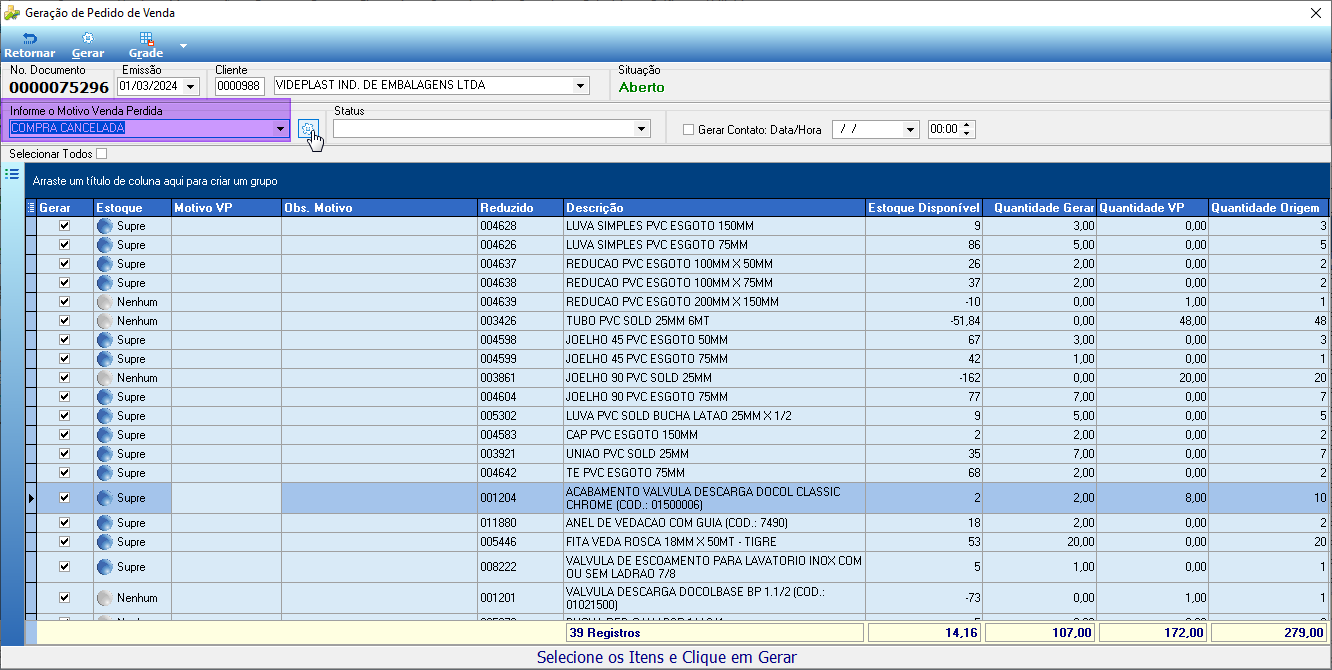Click the Cliente code field 0000988
1332x670 pixels.
240,86
